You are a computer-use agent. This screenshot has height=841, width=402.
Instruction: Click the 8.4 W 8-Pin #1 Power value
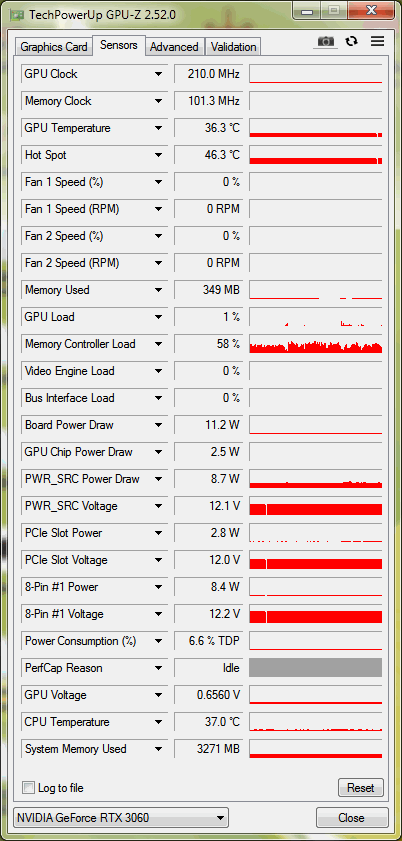(x=209, y=587)
